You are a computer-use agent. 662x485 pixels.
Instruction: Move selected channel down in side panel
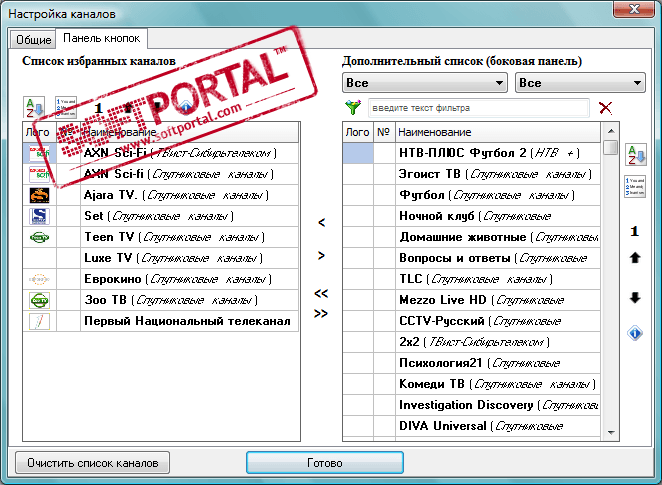(x=635, y=298)
